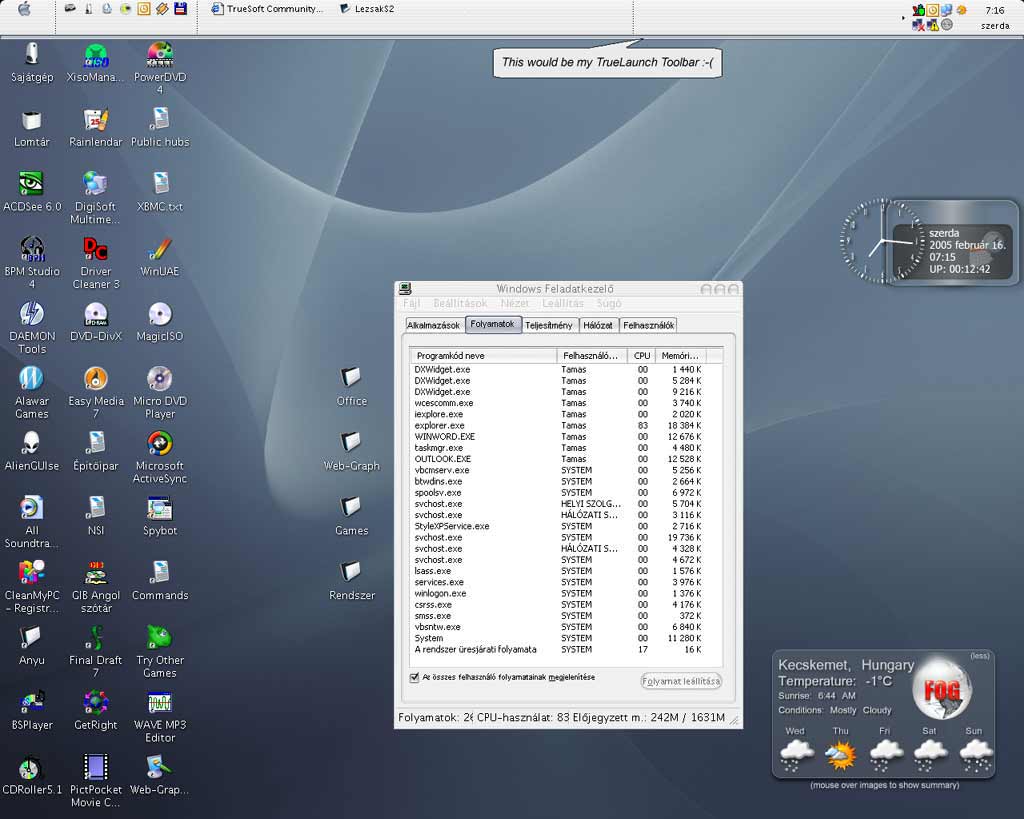Switch to TrueSoft Community taskbar window
Image resolution: width=1024 pixels, height=819 pixels.
(267, 9)
